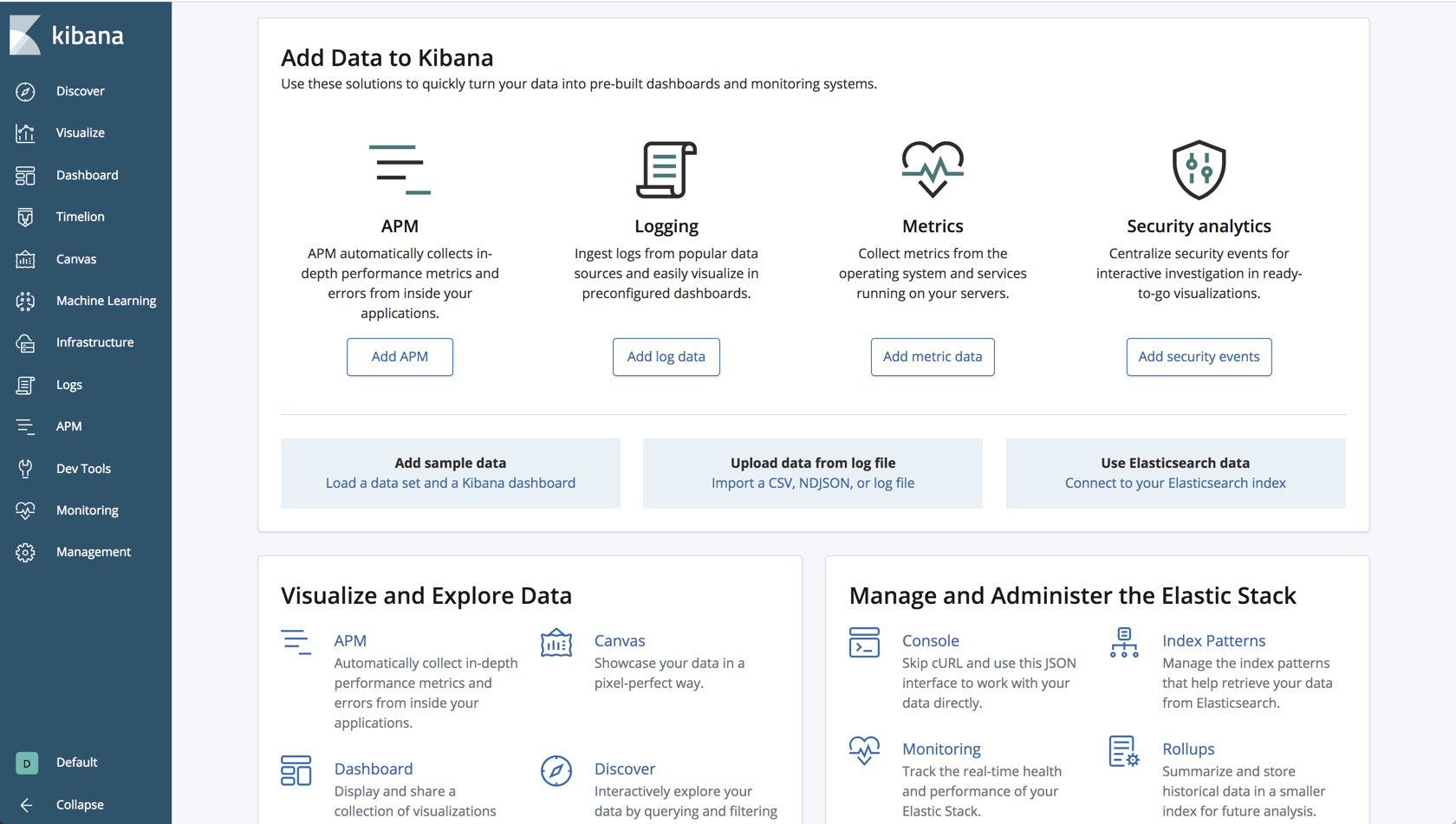Image resolution: width=1456 pixels, height=824 pixels.
Task: Click Default space label in sidebar
Action: 77,762
